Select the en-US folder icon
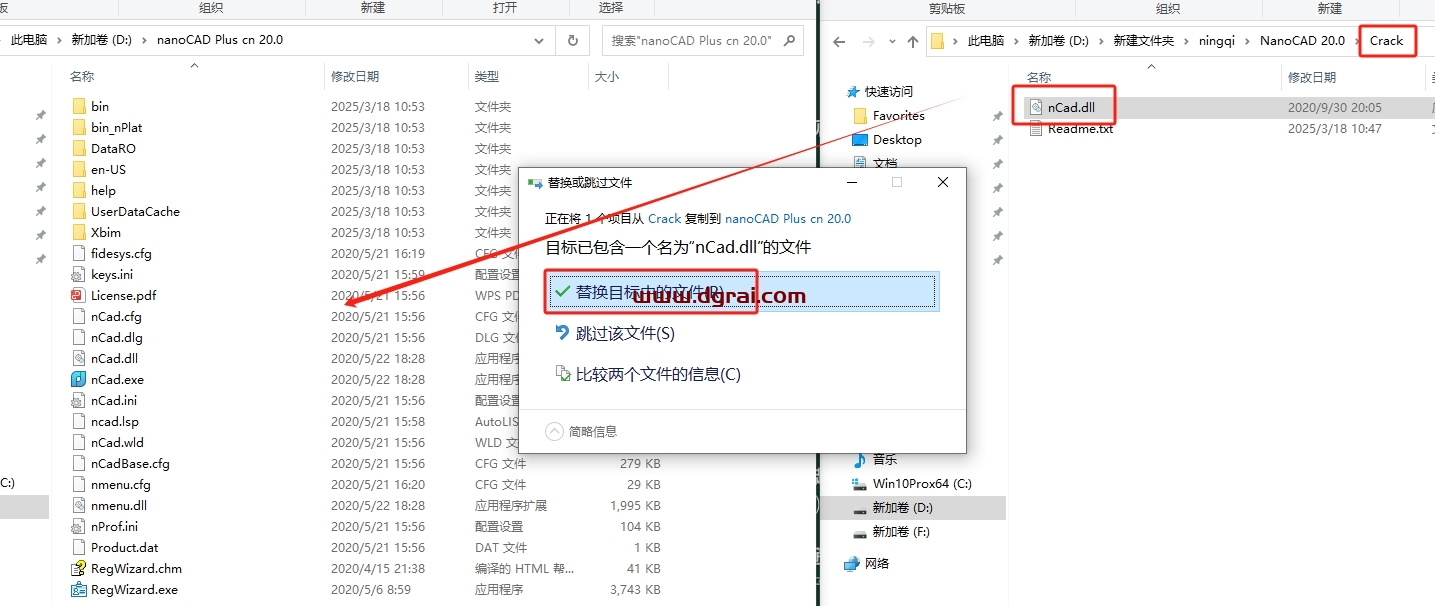Screen dimensions: 1435x606 pos(79,169)
